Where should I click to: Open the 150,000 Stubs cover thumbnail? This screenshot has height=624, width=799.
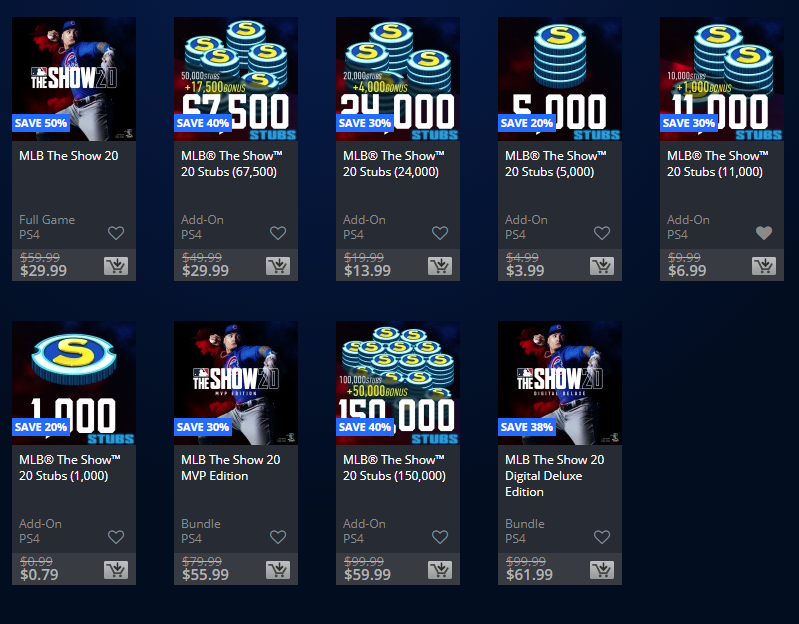[x=398, y=383]
